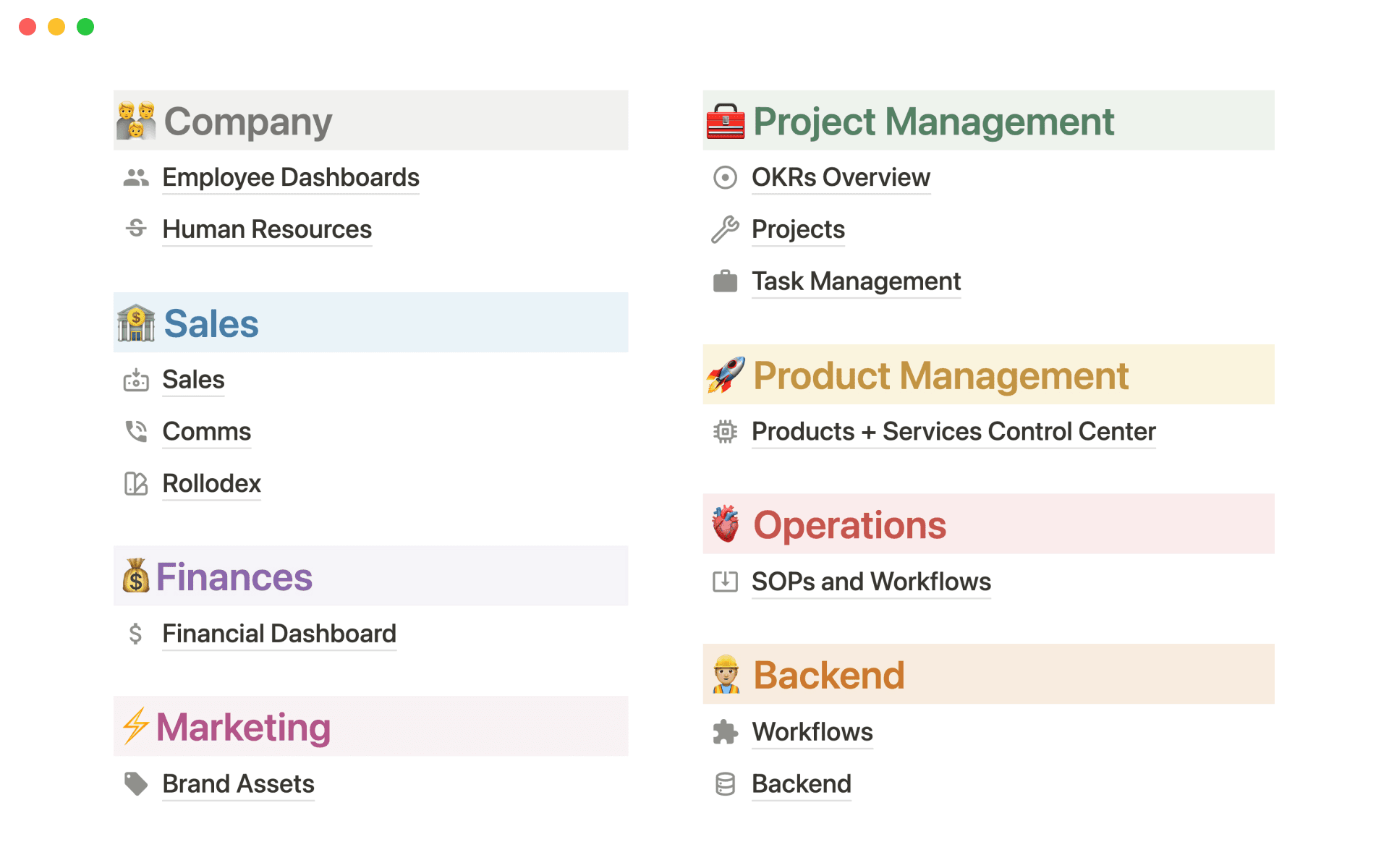Click the chip icon beside Products + Services
The image size is (1389, 868).
[725, 432]
